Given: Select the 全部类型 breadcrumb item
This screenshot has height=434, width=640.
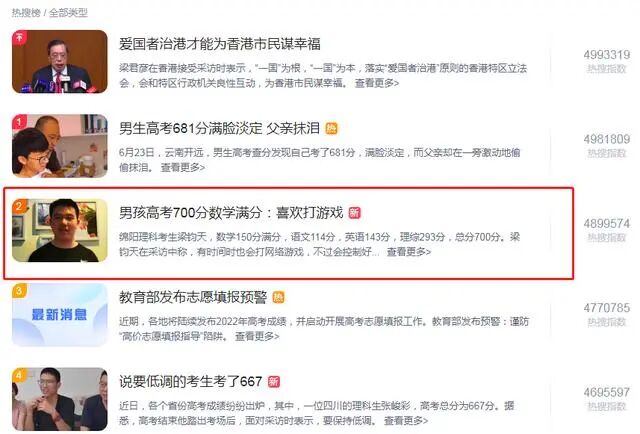Looking at the screenshot, I should [x=68, y=13].
